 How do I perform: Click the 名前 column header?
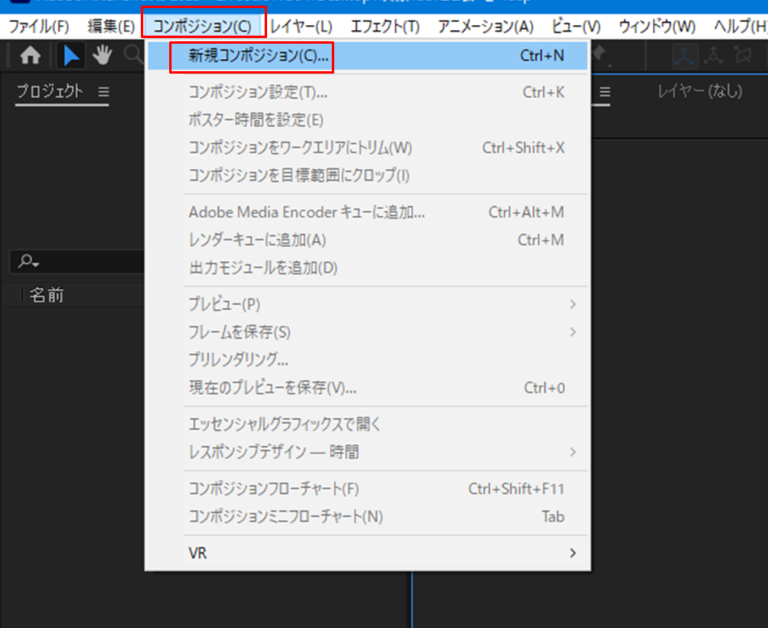pos(47,295)
